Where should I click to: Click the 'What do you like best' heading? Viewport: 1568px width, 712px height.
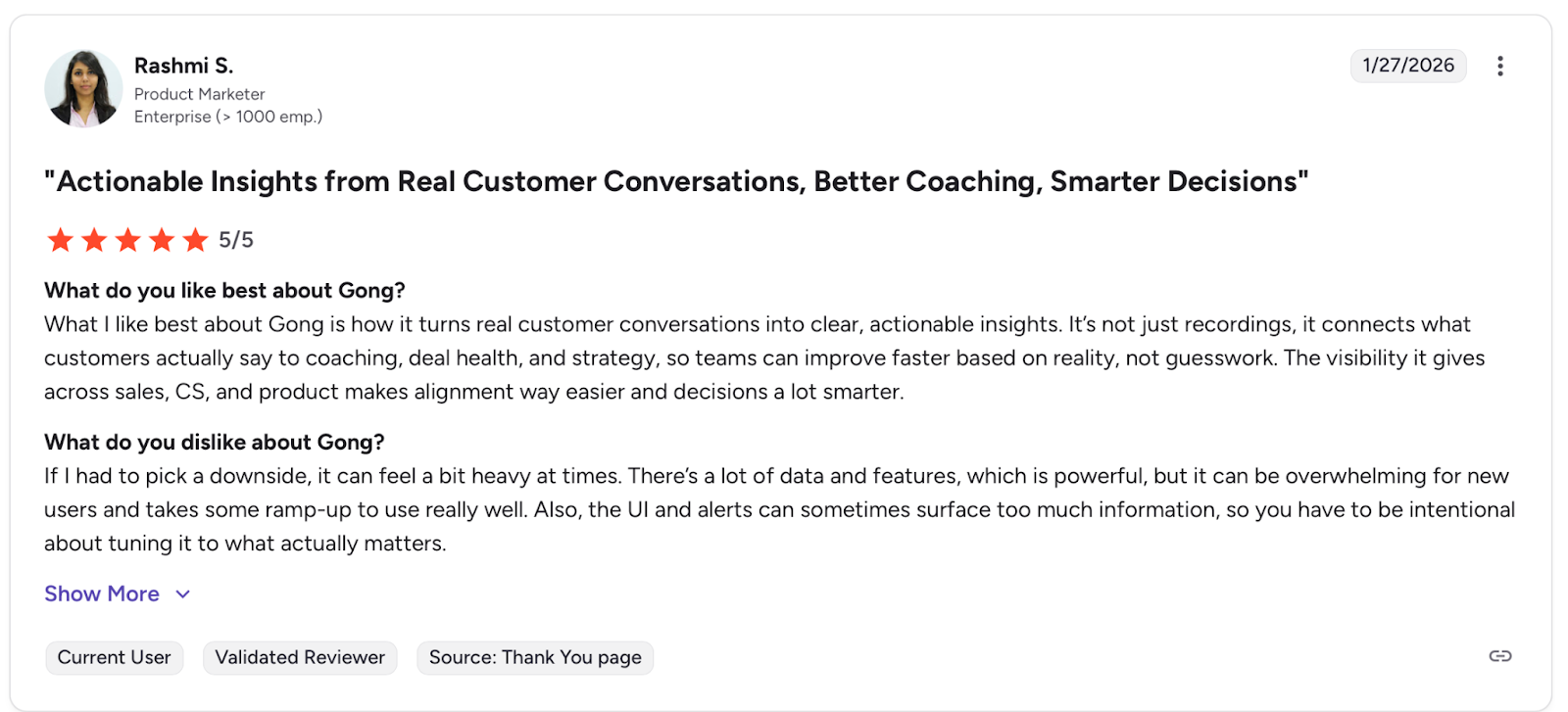(x=224, y=291)
